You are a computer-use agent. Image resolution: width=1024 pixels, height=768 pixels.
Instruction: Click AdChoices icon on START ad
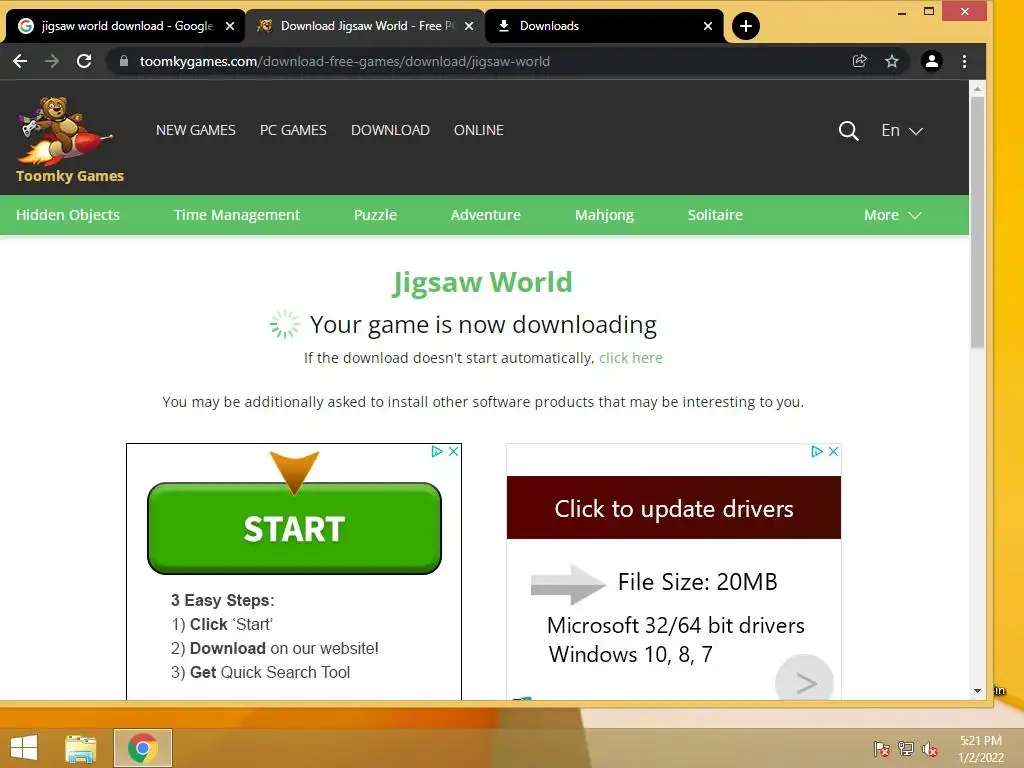click(x=437, y=451)
